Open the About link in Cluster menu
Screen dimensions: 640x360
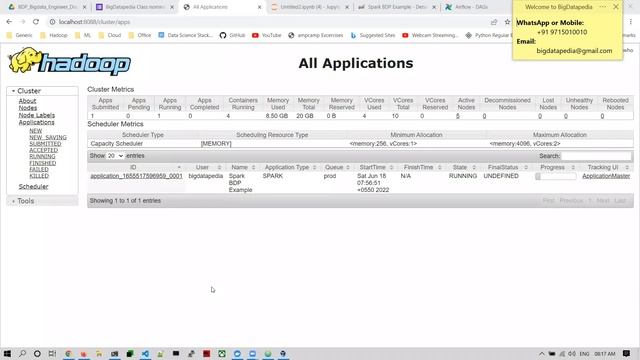pyautogui.click(x=27, y=101)
